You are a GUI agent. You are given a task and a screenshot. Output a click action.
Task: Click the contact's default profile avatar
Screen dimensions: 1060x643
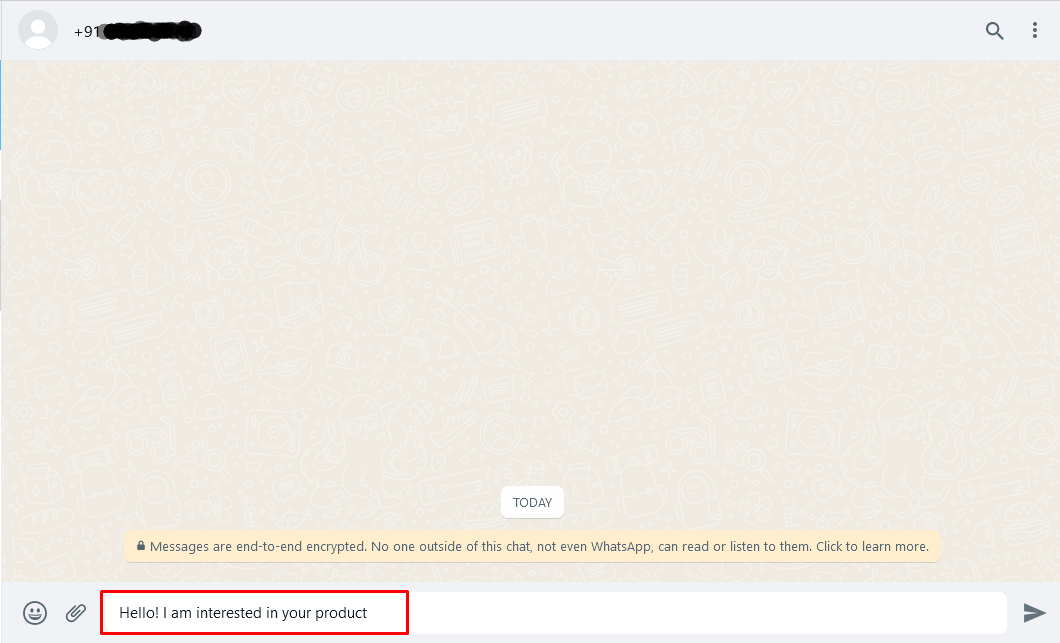tap(38, 30)
